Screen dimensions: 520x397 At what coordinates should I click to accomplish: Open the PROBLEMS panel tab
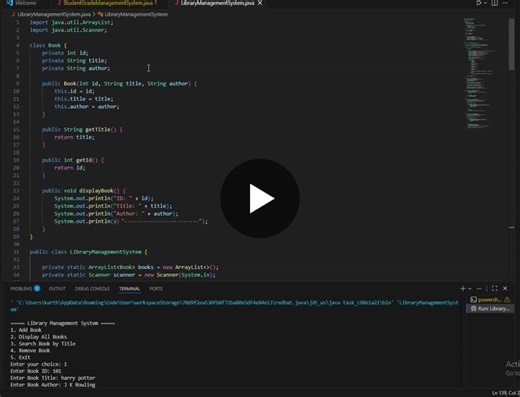[x=21, y=289]
